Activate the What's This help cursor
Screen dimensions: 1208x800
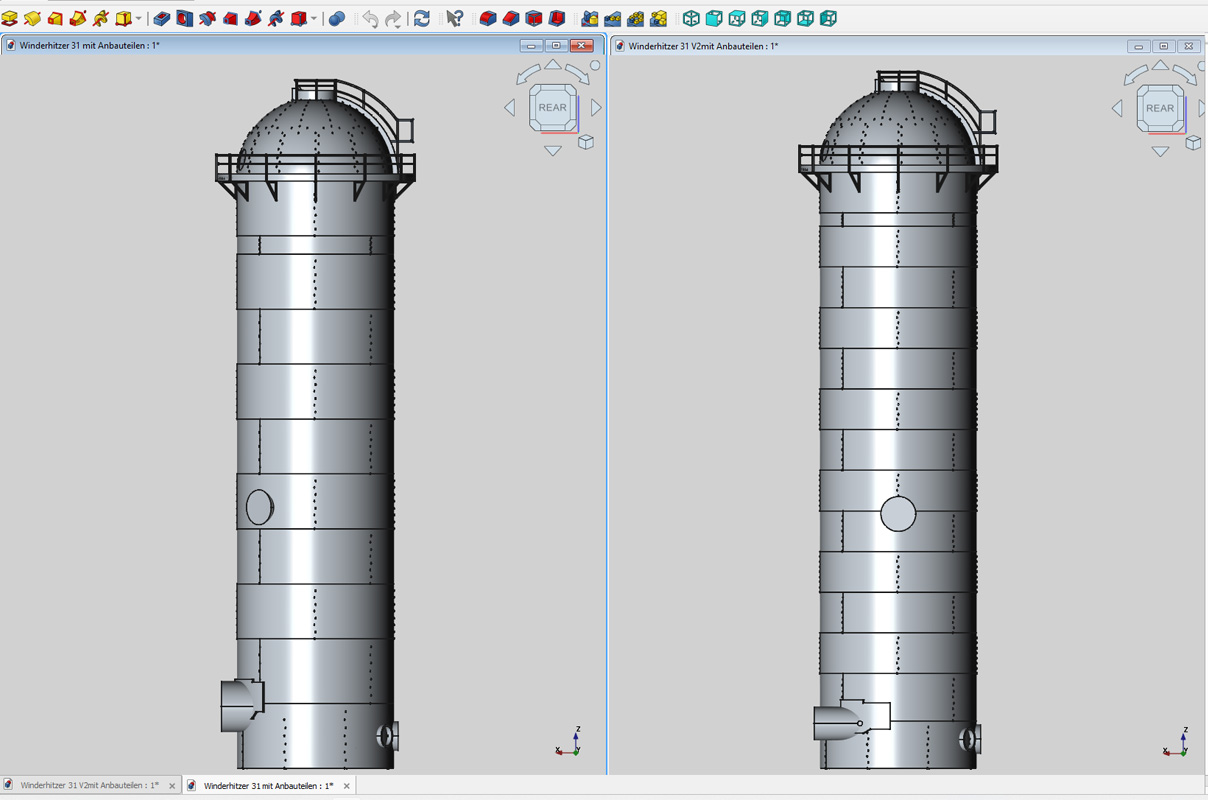click(x=455, y=19)
